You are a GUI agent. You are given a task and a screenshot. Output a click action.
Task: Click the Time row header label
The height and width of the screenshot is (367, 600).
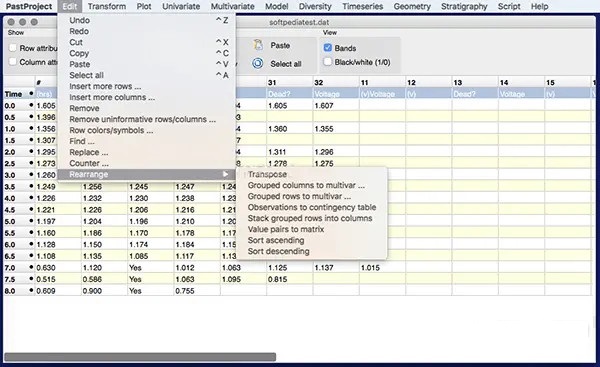[13, 94]
